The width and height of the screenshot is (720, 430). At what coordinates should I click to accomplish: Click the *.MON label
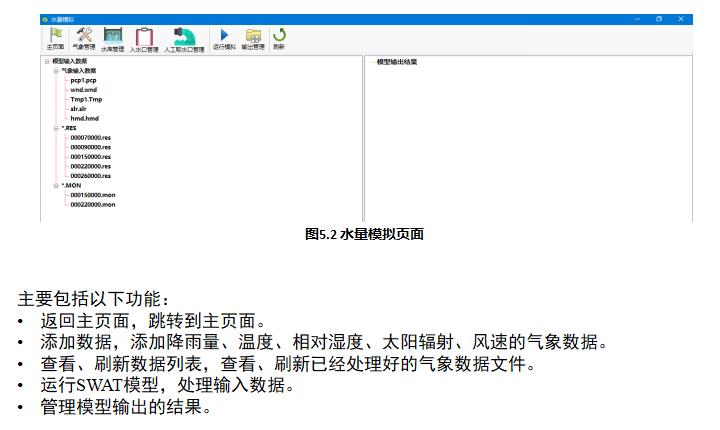tap(71, 186)
